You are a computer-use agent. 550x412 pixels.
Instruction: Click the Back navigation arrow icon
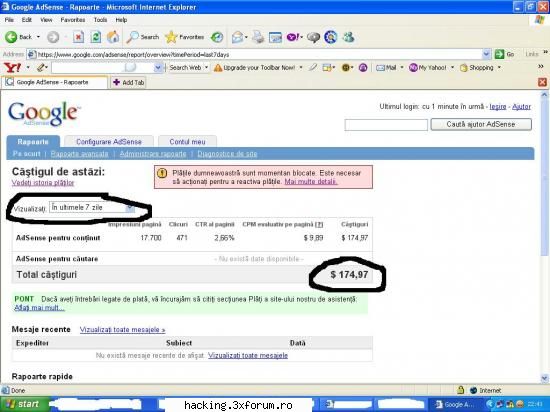11,37
